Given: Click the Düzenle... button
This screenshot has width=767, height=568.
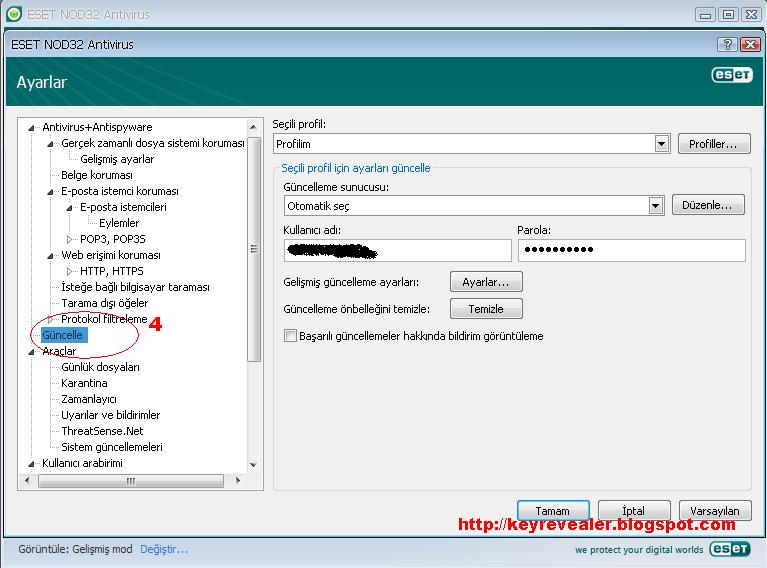Looking at the screenshot, I should pyautogui.click(x=708, y=205).
